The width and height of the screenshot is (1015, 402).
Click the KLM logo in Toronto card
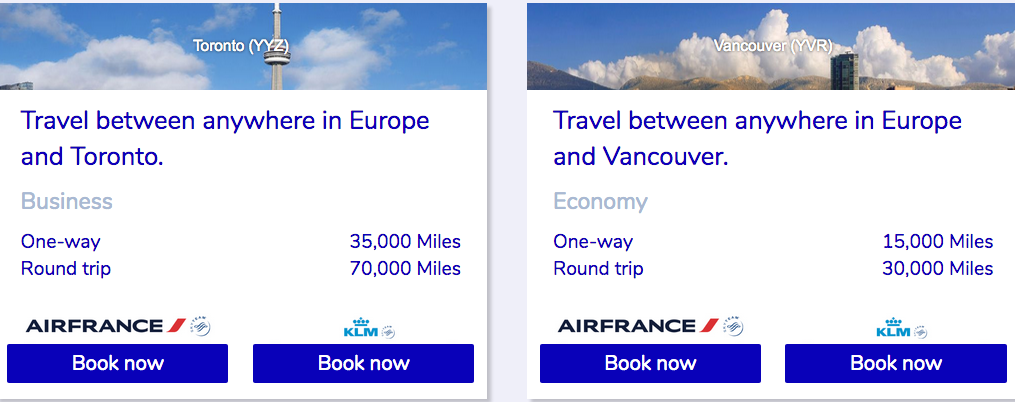[x=359, y=329]
